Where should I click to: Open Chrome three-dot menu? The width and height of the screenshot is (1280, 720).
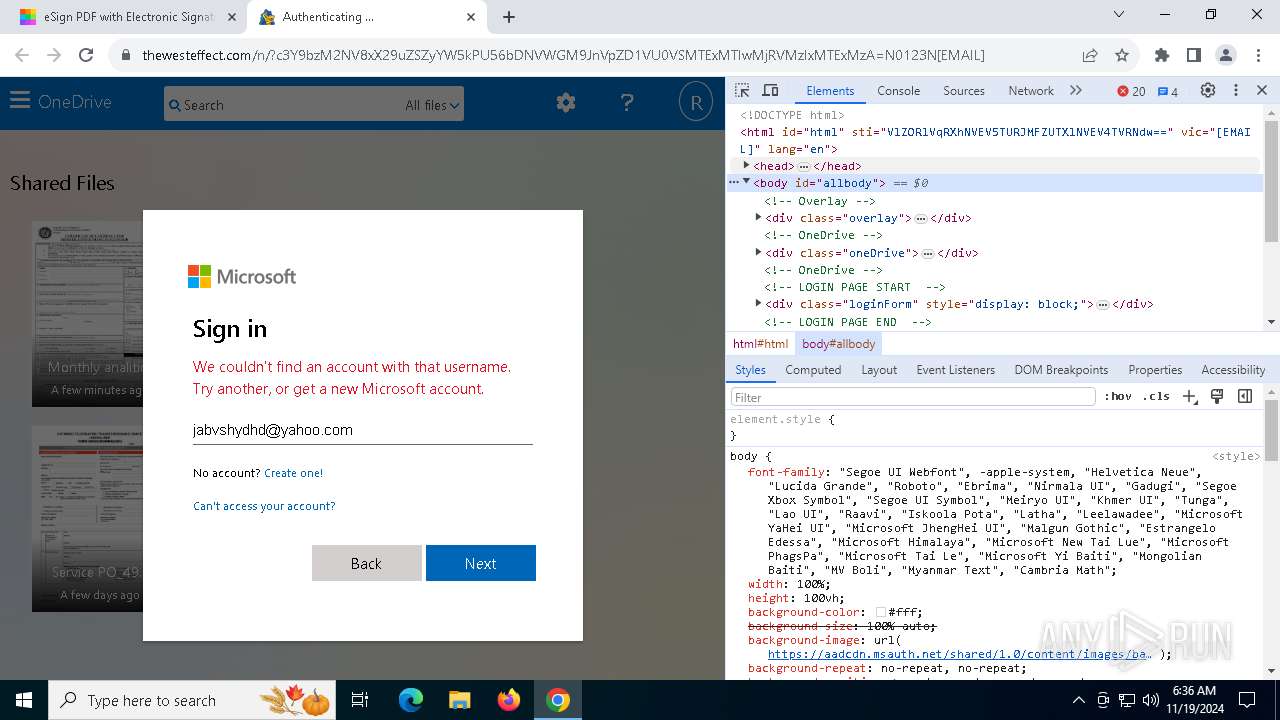click(1257, 55)
